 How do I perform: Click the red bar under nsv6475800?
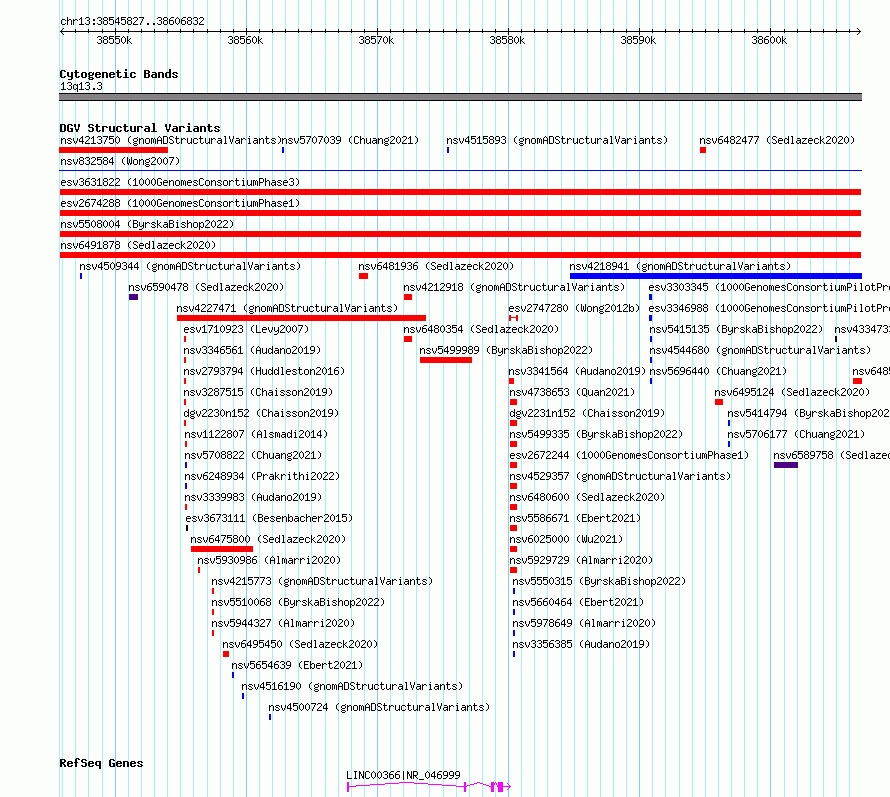pos(222,549)
